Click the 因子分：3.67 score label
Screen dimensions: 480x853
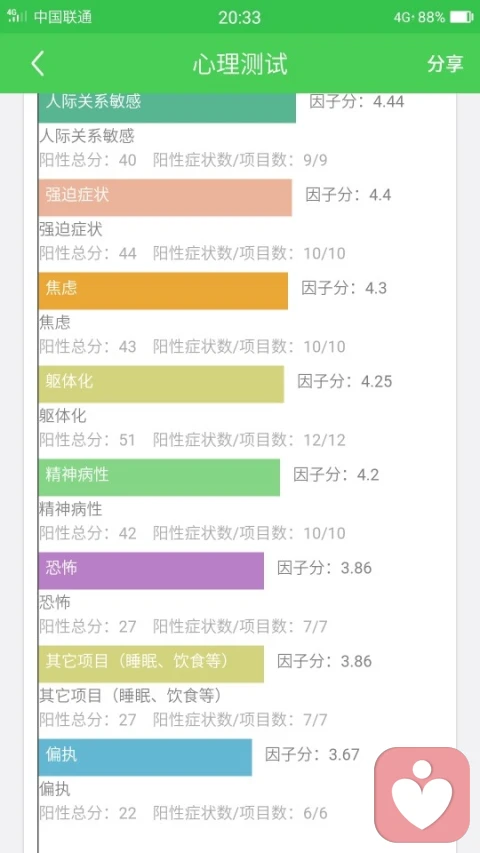pyautogui.click(x=312, y=755)
